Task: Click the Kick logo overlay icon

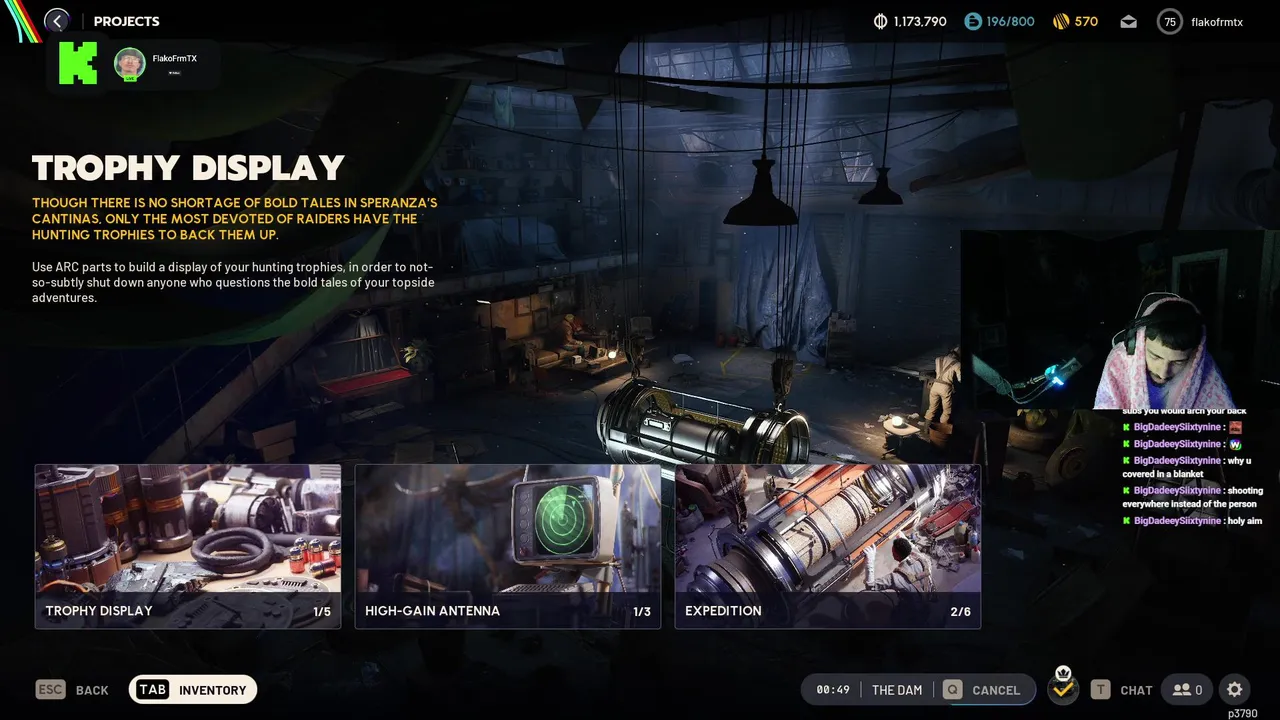Action: coord(78,63)
